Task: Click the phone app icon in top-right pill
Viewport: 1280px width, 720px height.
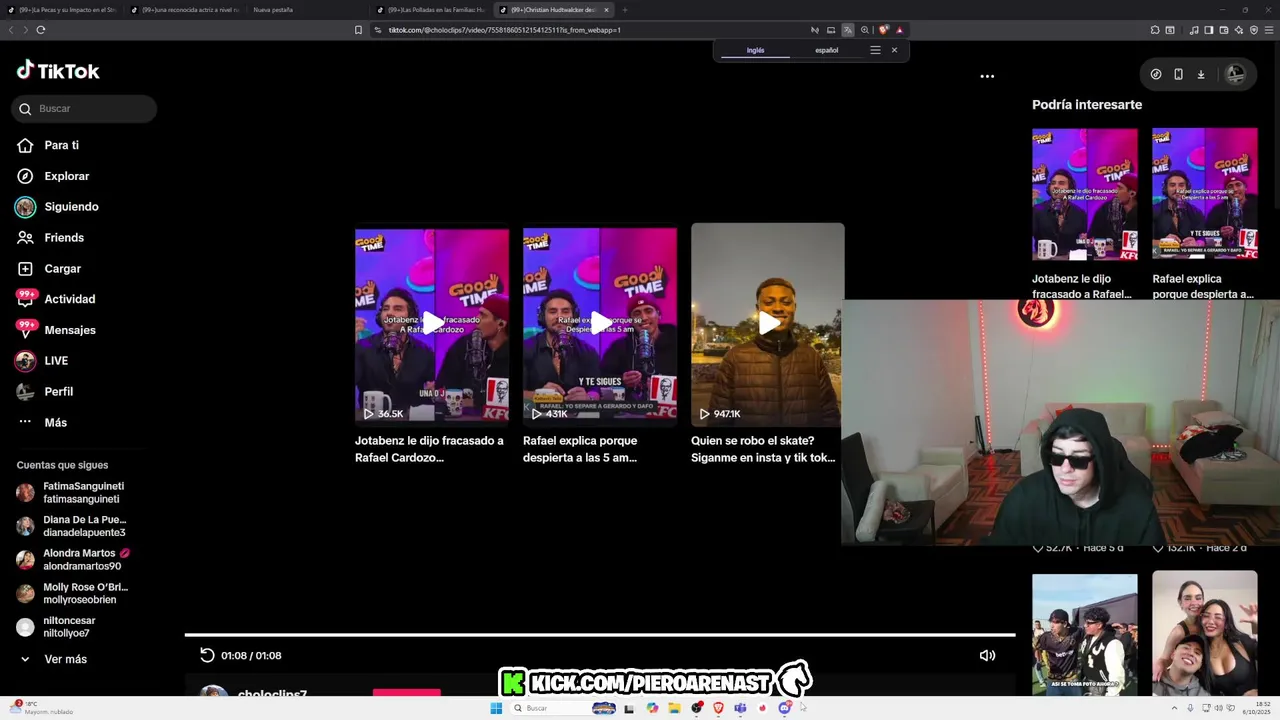Action: (x=1178, y=74)
